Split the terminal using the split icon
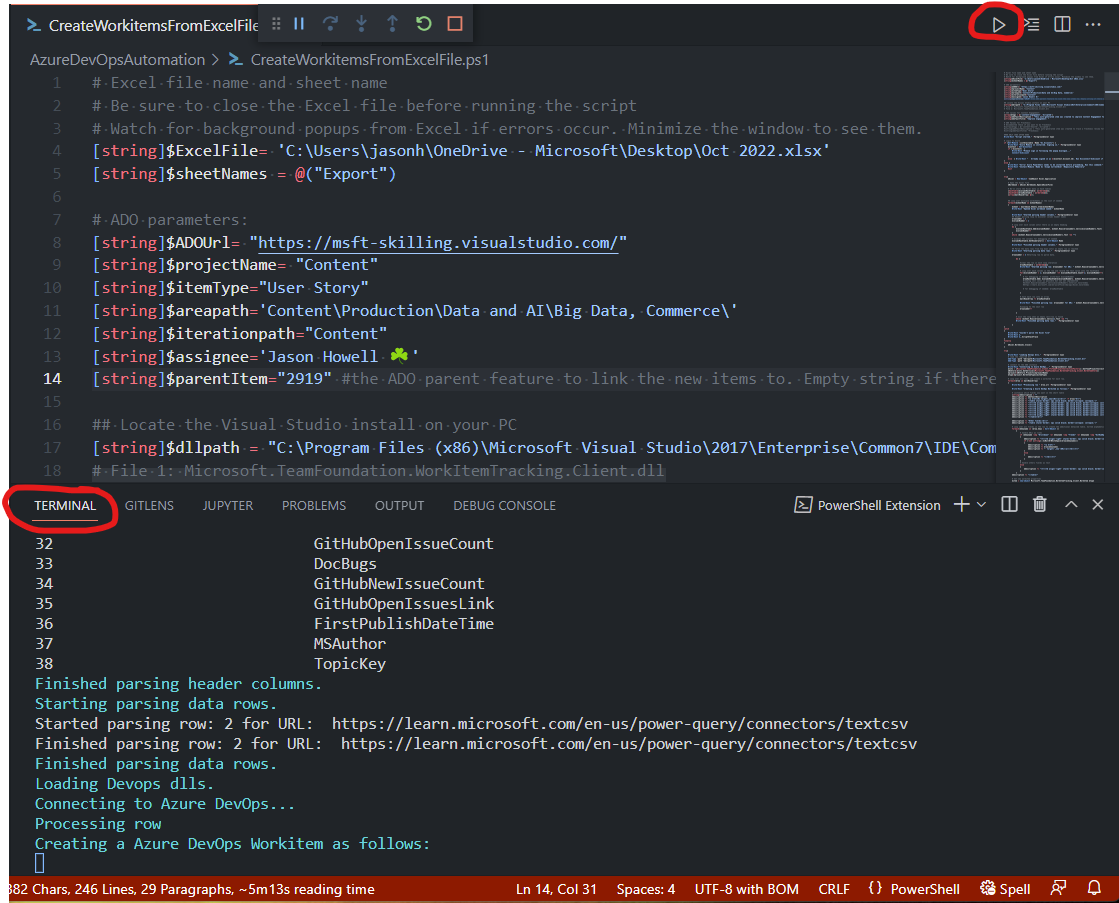Image resolution: width=1119 pixels, height=903 pixels. click(x=1009, y=504)
